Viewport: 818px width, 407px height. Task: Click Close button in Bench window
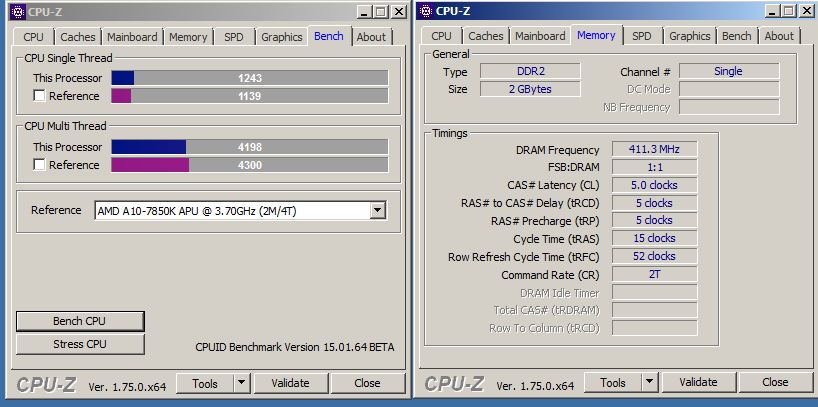click(367, 383)
